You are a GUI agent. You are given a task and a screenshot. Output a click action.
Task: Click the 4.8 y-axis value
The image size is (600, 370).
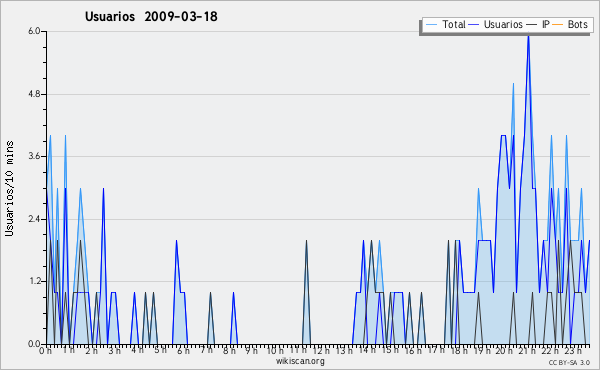(34, 94)
